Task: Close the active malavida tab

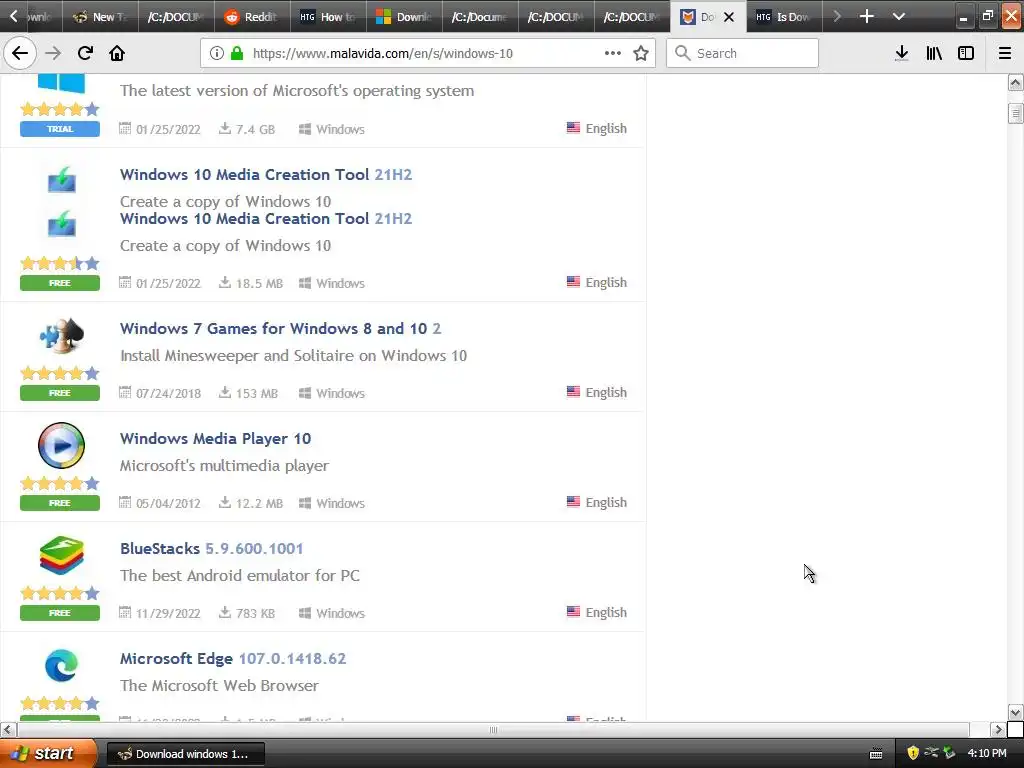Action: tap(729, 17)
